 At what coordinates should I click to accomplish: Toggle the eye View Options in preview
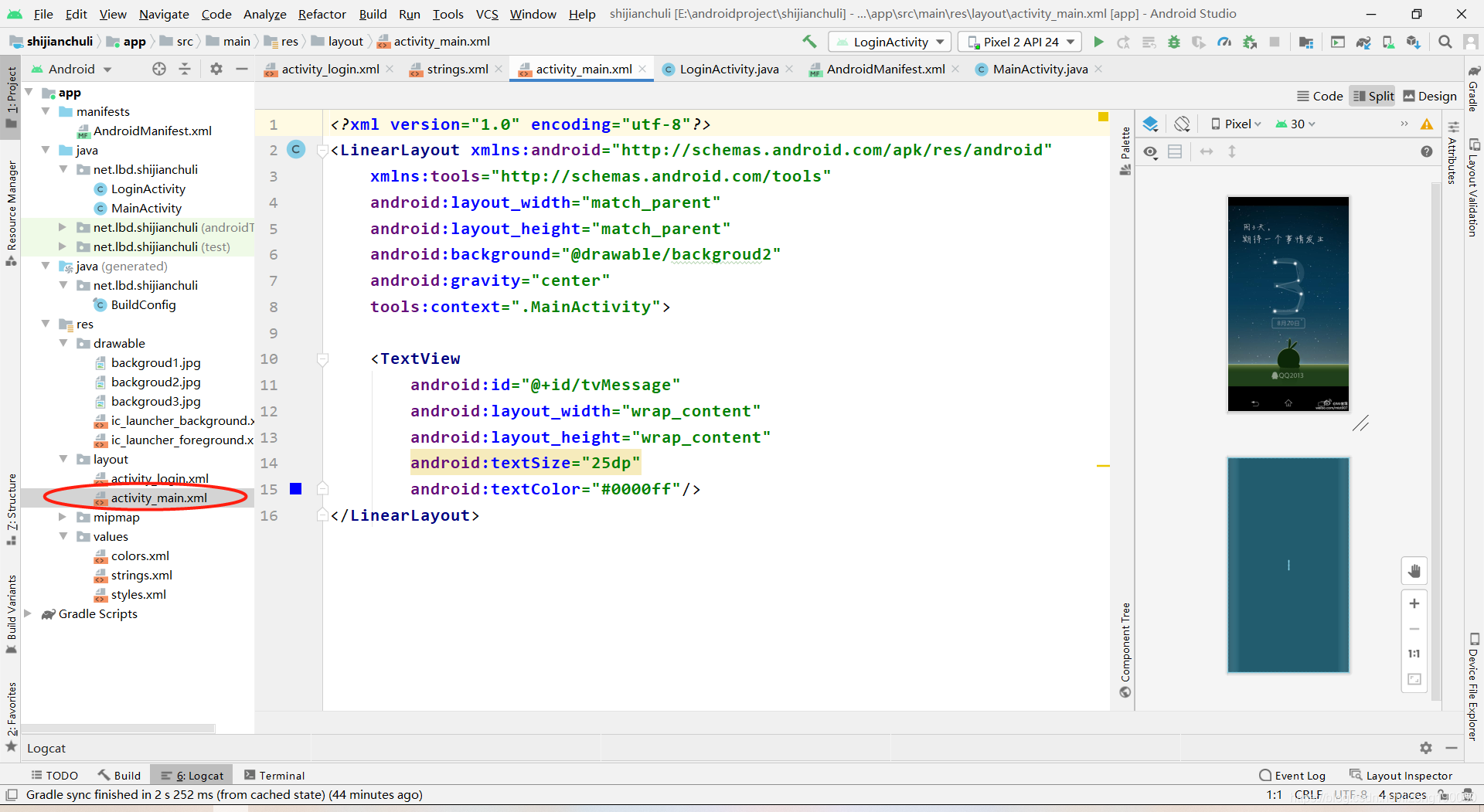1151,152
